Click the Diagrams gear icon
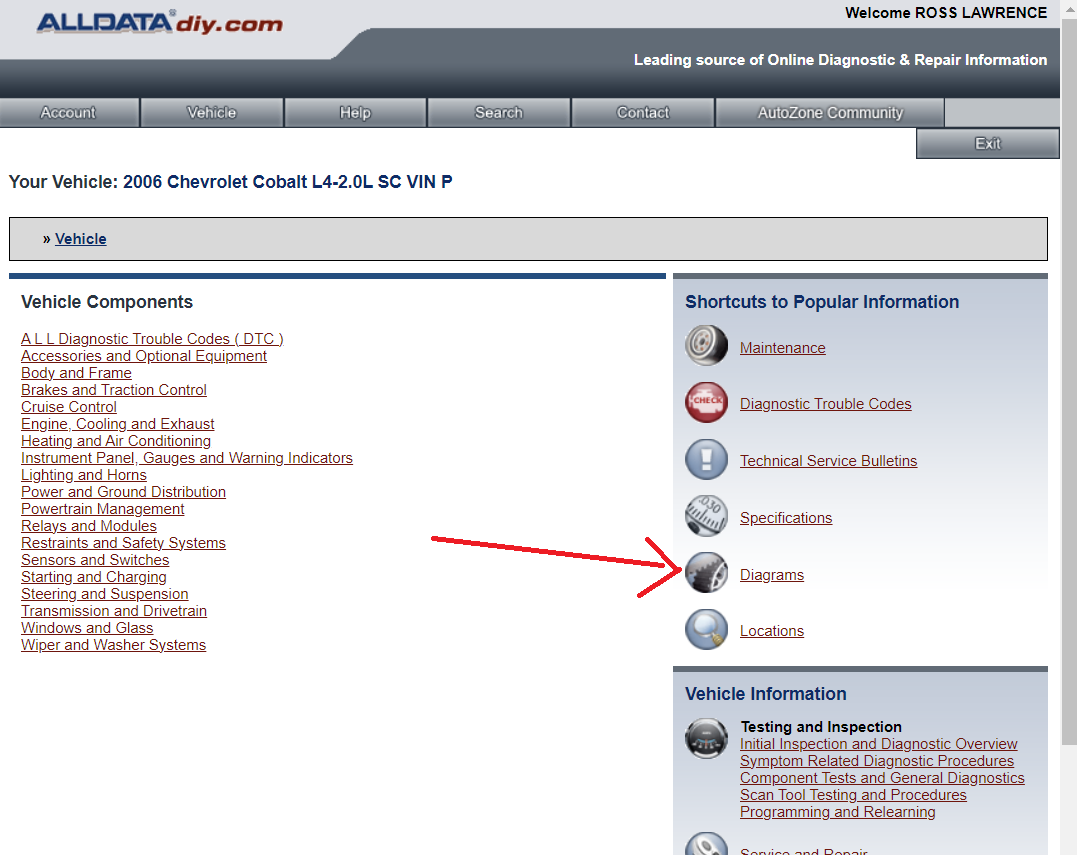1077x855 pixels. tap(706, 573)
